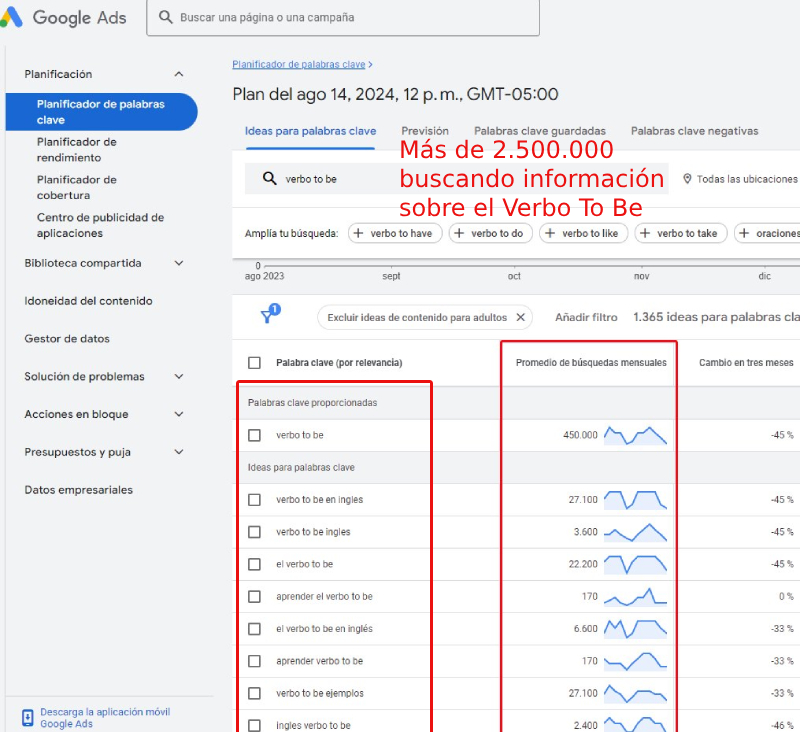Check the 'aprender verbo to be' row

(254, 661)
